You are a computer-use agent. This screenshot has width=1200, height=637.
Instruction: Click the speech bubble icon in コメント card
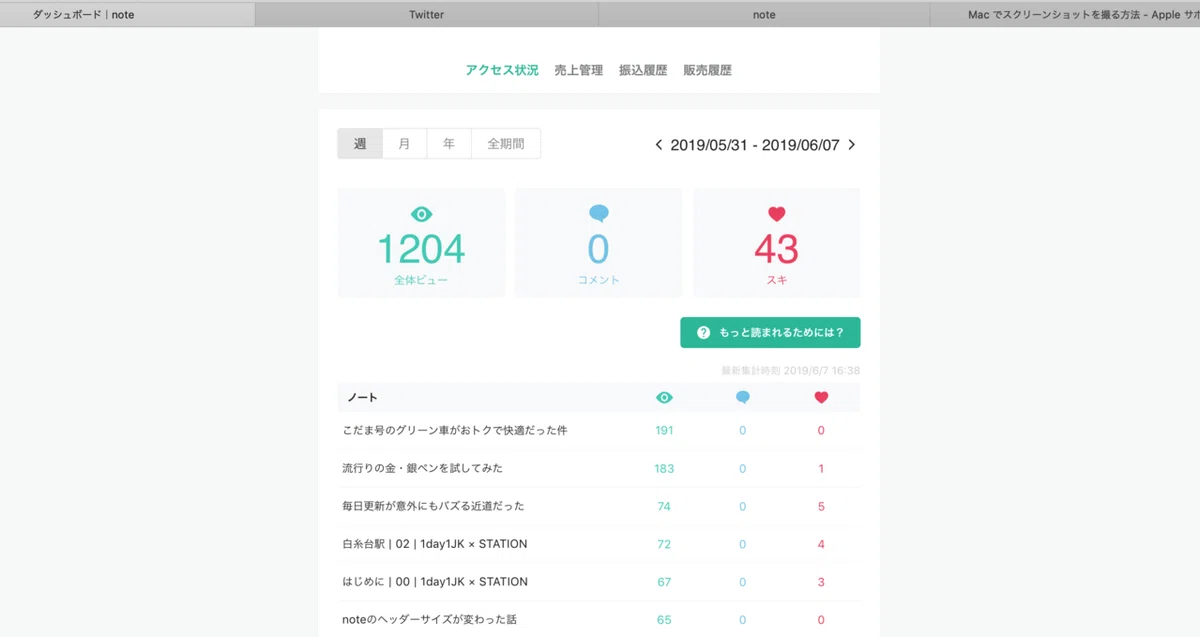click(598, 213)
